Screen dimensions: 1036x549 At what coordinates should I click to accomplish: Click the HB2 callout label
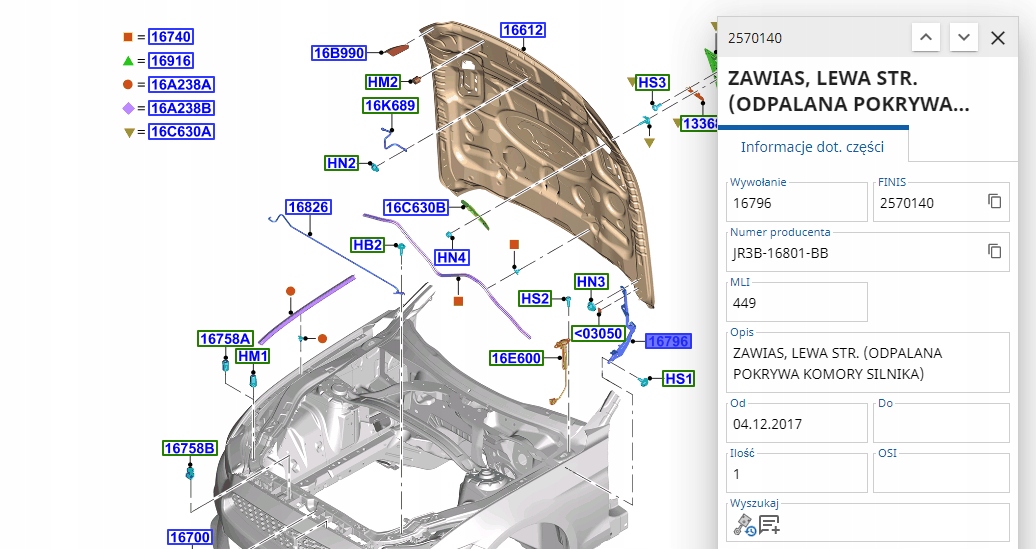[367, 245]
